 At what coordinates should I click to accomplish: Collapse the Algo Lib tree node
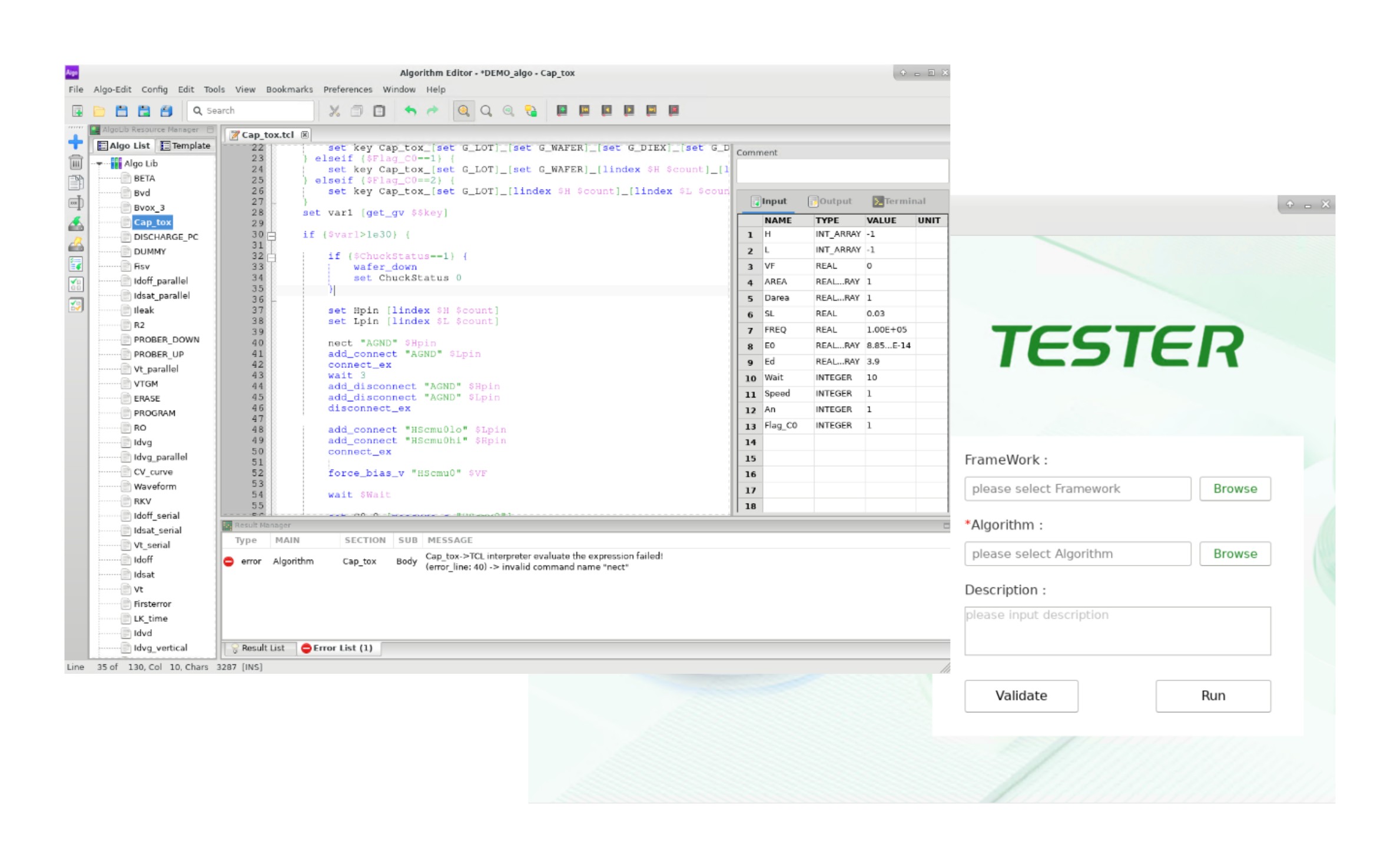coord(99,164)
